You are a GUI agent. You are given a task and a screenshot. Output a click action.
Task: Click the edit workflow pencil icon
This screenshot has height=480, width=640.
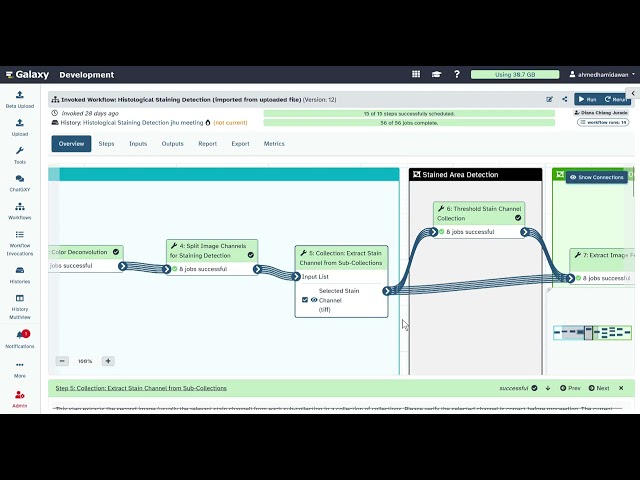click(549, 99)
